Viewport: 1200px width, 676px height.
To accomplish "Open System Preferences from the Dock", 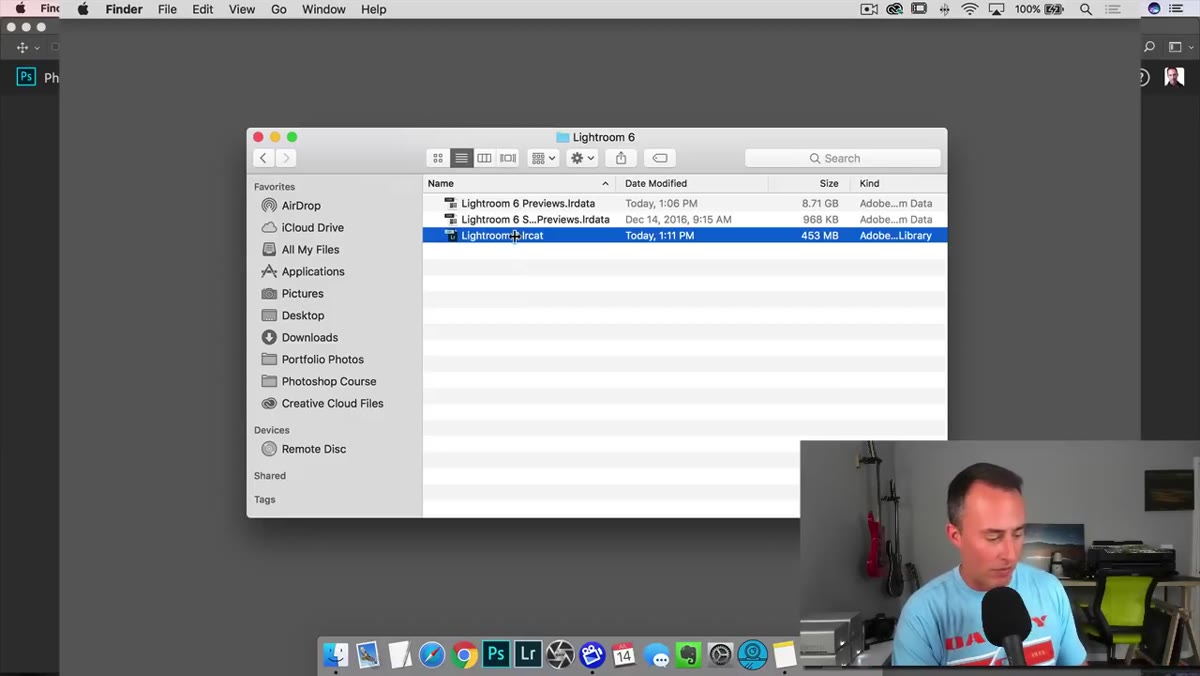I will 720,655.
